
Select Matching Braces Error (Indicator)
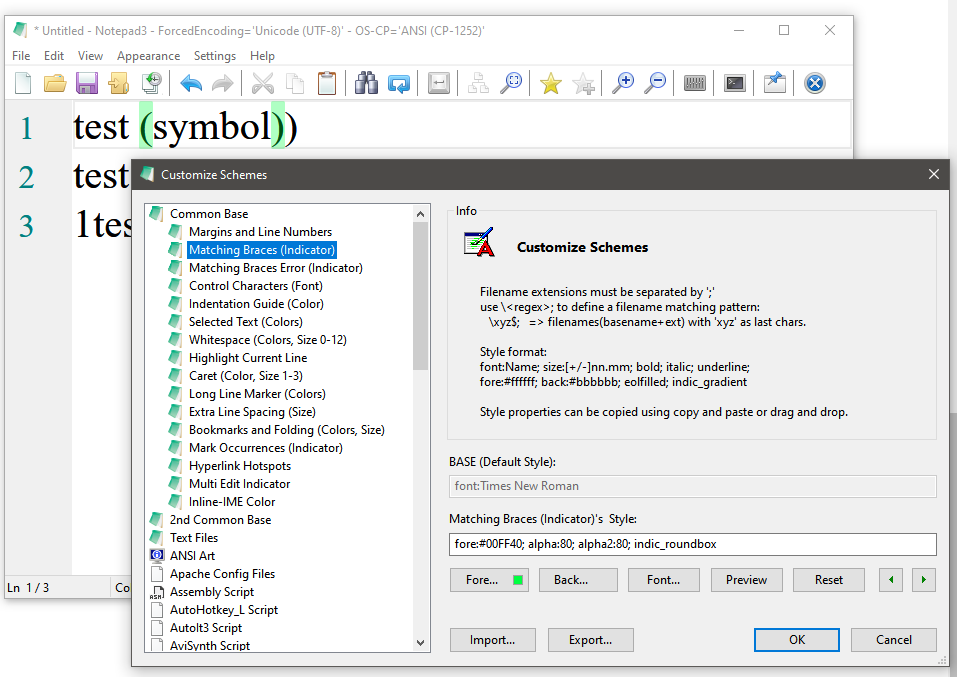[x=276, y=268]
